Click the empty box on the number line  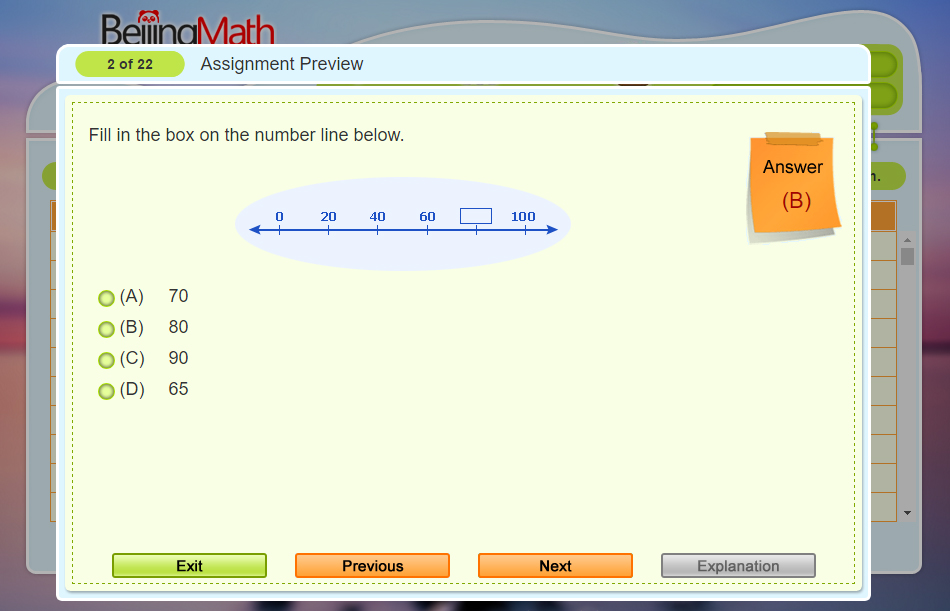(x=476, y=216)
